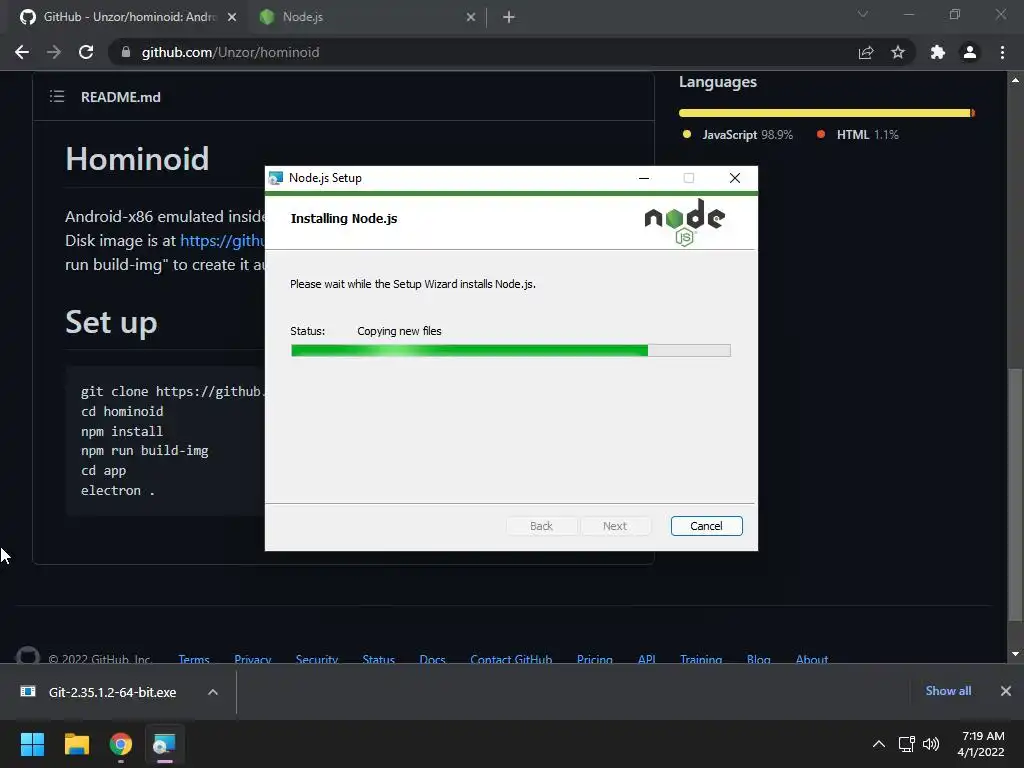This screenshot has width=1024, height=768.
Task: Click the scrollbar up arrow
Action: click(x=1015, y=80)
